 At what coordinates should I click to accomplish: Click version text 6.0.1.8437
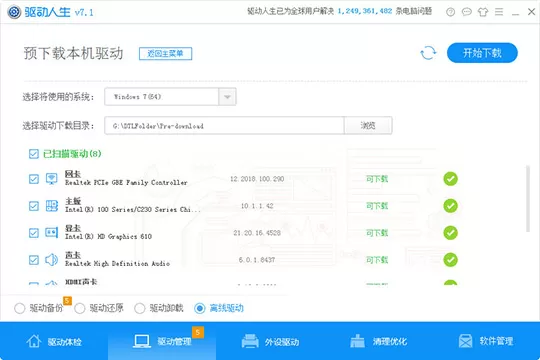257,260
